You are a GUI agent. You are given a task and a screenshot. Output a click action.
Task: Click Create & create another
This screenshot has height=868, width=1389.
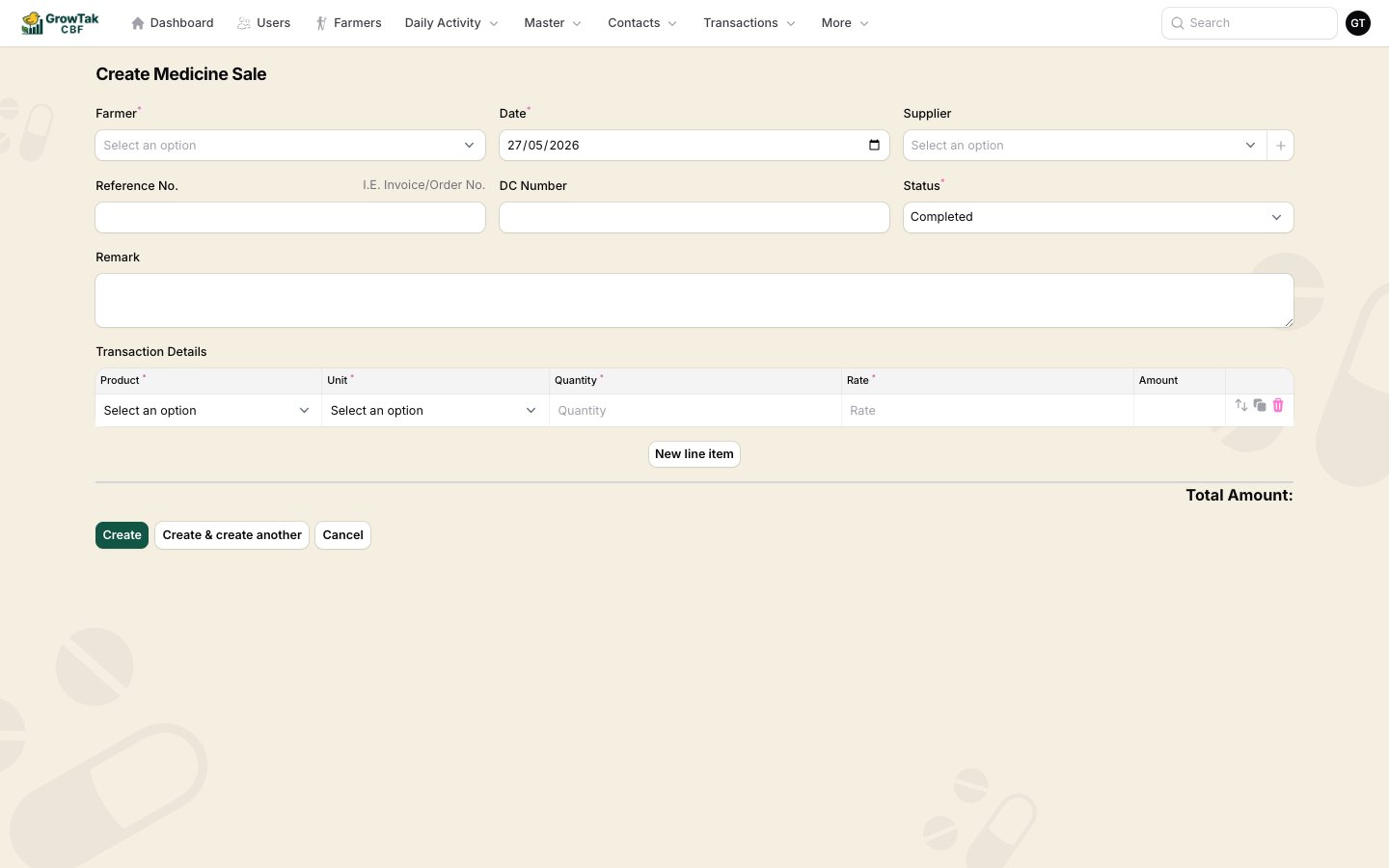[231, 535]
